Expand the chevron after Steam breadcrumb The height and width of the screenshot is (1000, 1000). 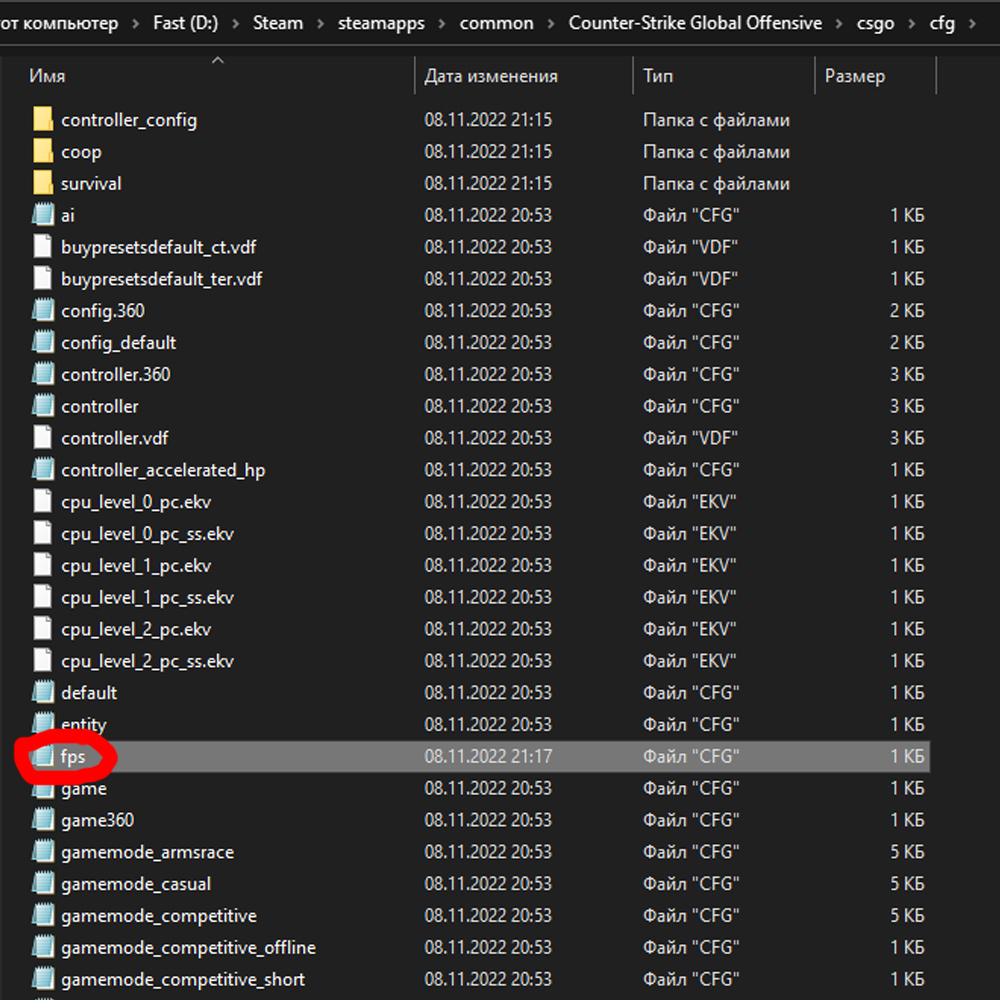(321, 24)
